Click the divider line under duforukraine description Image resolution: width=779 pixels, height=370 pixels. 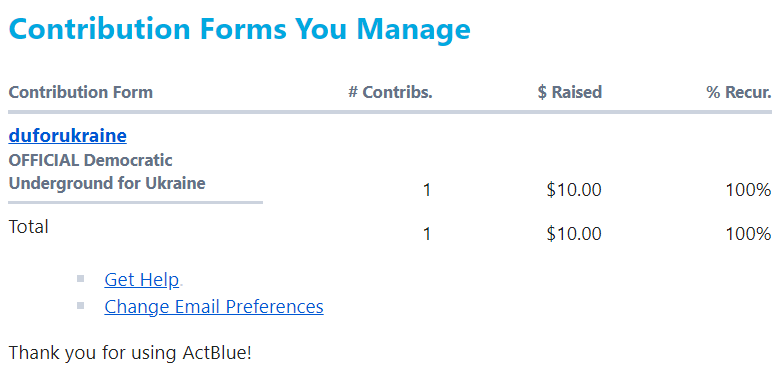(x=136, y=202)
